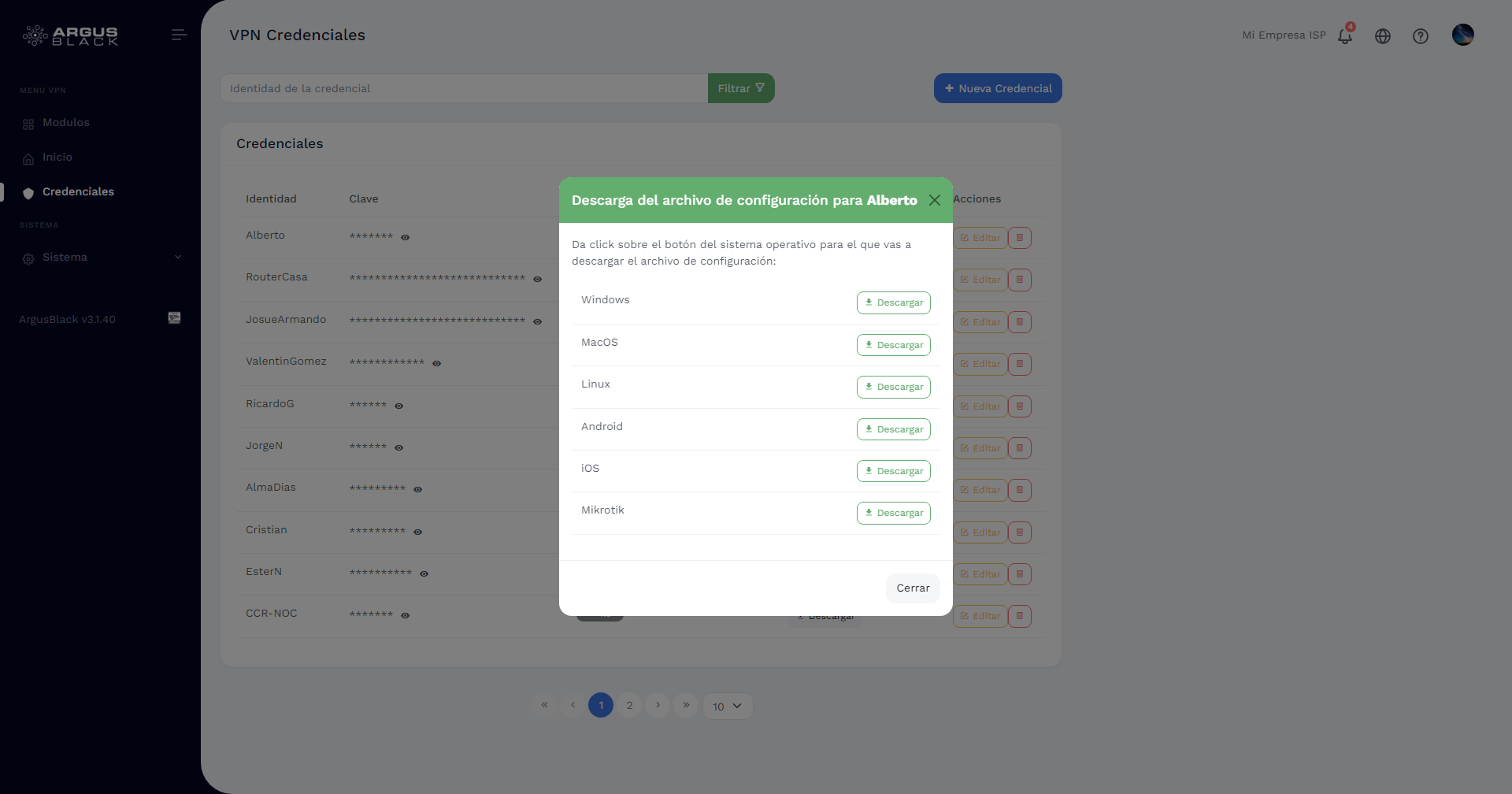1512x794 pixels.
Task: Delete the CCR-NOC credential
Action: (x=1020, y=616)
